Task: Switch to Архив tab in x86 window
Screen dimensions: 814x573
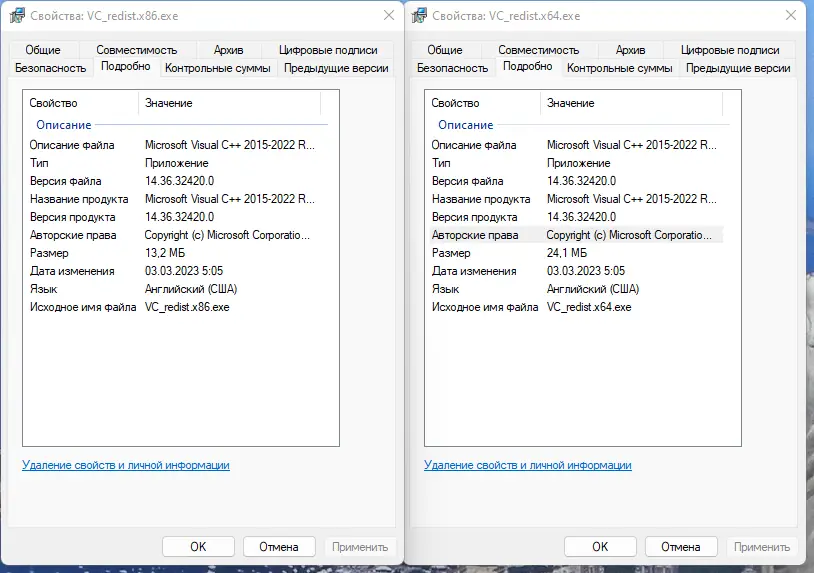Action: (228, 50)
